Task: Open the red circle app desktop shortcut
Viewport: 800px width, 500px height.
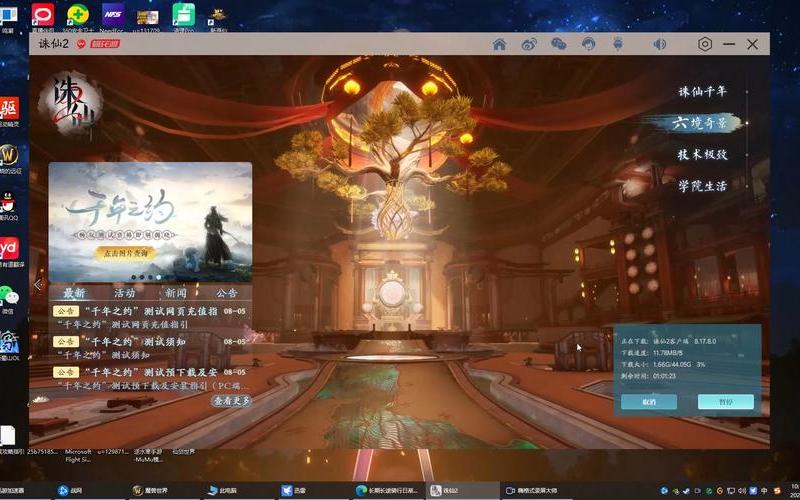Action: pos(43,17)
